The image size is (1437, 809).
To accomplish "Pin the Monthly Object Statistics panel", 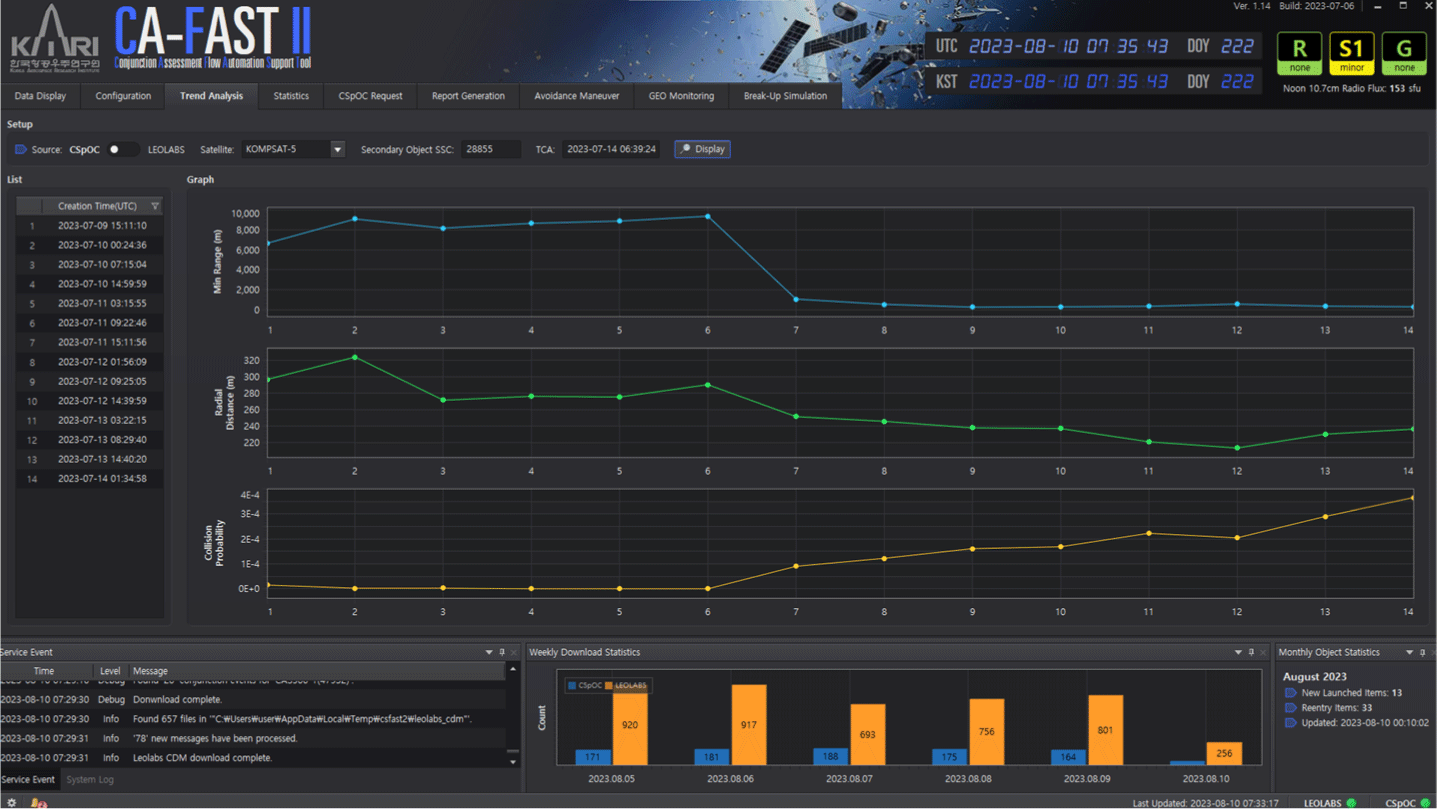I will click(1422, 652).
